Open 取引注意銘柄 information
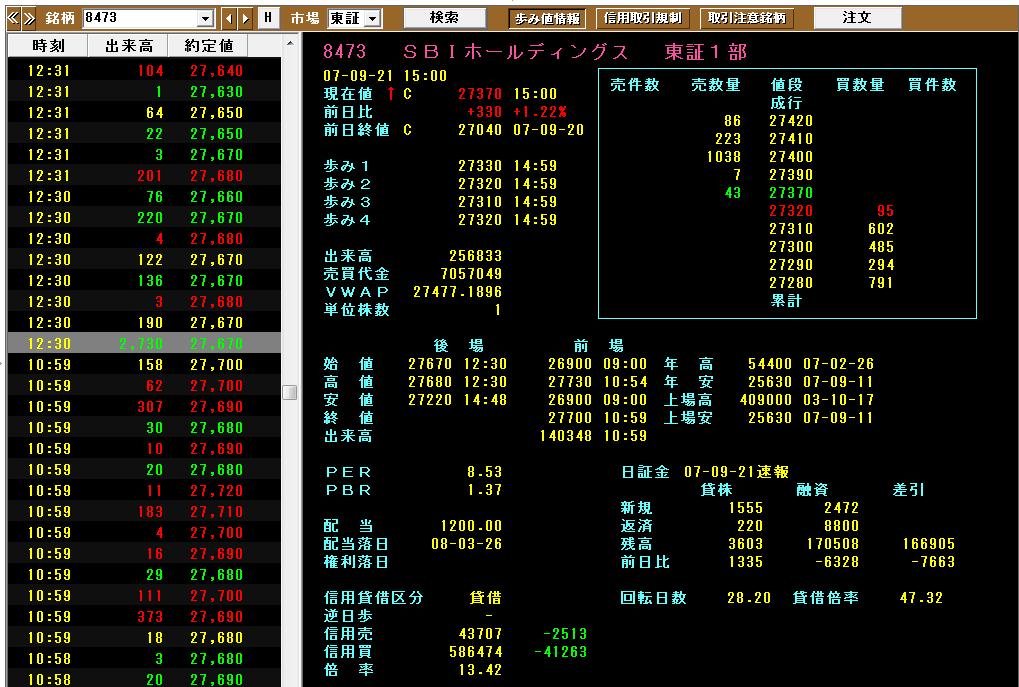1019x687 pixels. click(x=746, y=18)
